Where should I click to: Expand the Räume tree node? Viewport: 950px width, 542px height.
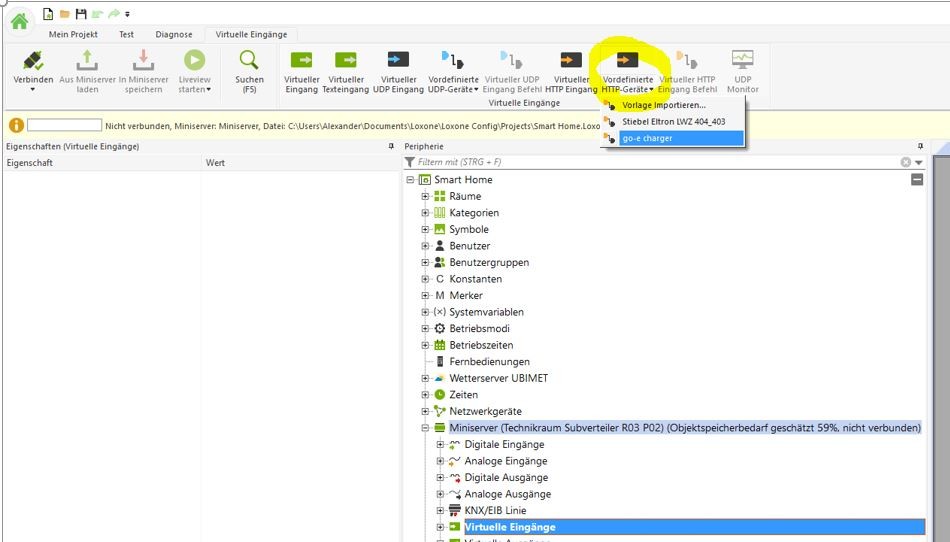click(426, 197)
